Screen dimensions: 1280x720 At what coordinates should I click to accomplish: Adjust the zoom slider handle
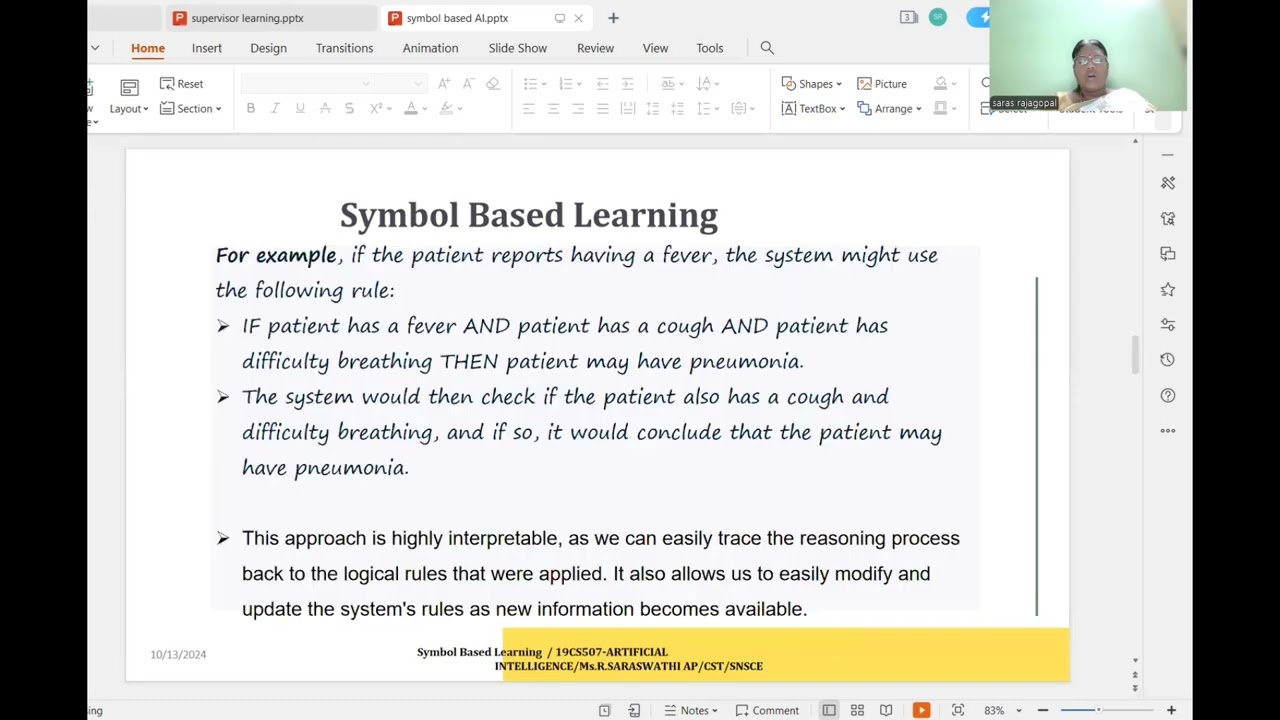click(1098, 710)
